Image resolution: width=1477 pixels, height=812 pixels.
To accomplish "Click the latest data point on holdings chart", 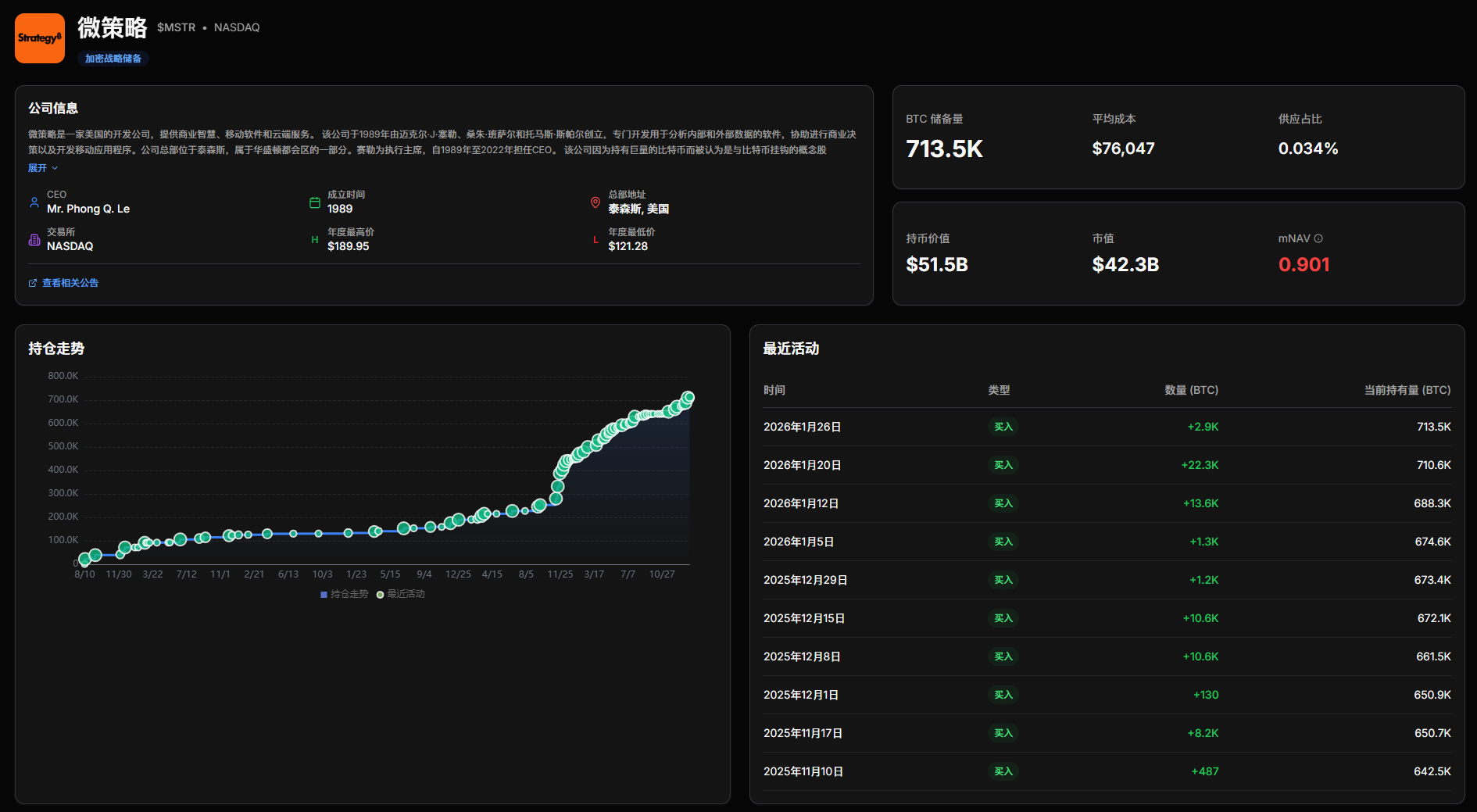I will [x=688, y=397].
